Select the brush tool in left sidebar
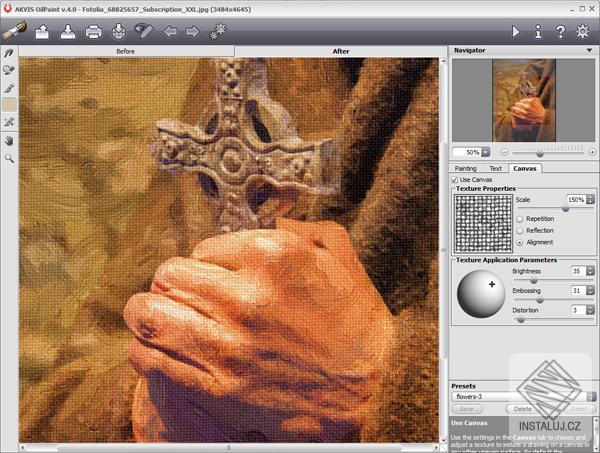 [x=9, y=88]
